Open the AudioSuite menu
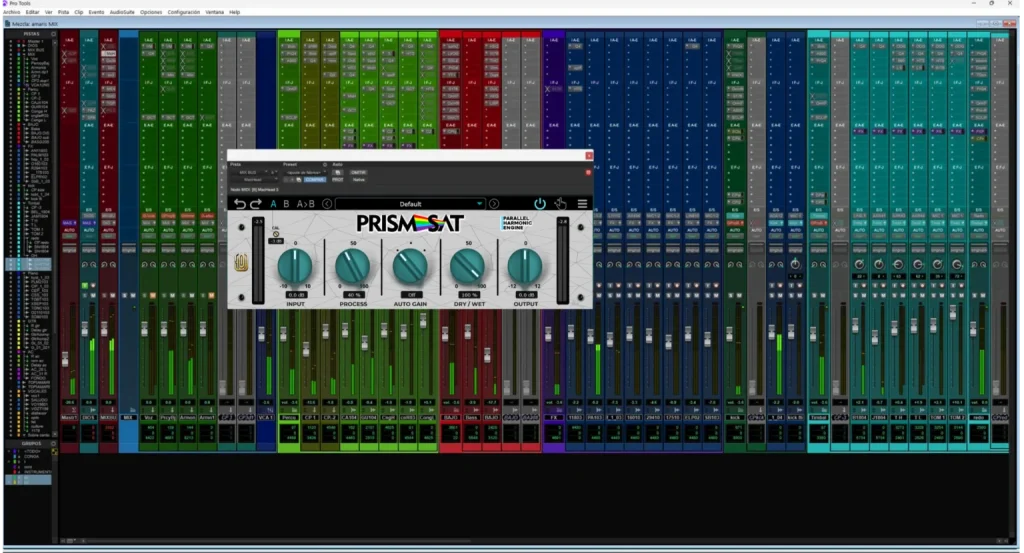Viewport: 1024px width, 553px height. tap(121, 12)
